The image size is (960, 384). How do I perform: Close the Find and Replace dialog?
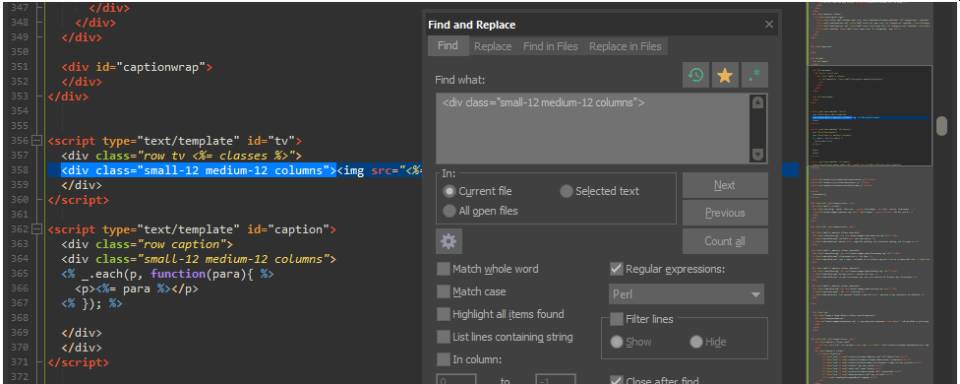[x=769, y=24]
